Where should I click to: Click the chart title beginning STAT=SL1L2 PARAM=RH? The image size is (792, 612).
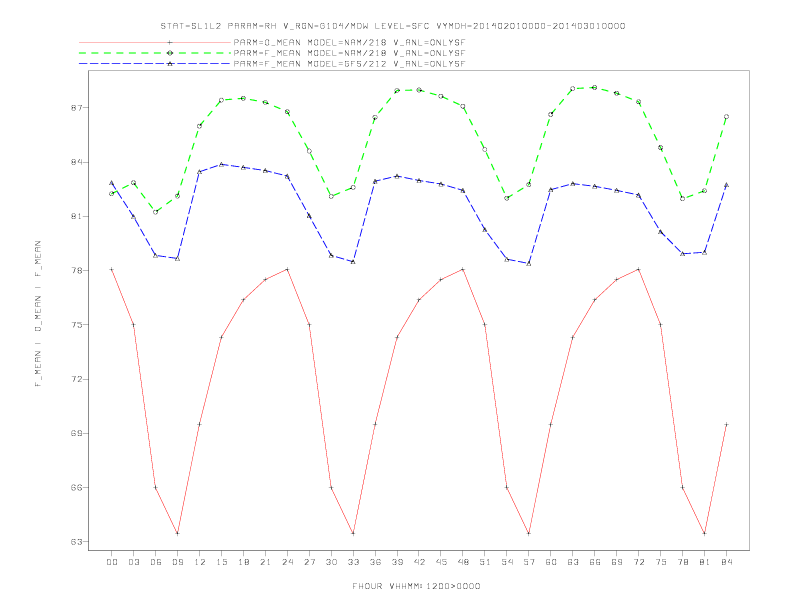tap(393, 26)
